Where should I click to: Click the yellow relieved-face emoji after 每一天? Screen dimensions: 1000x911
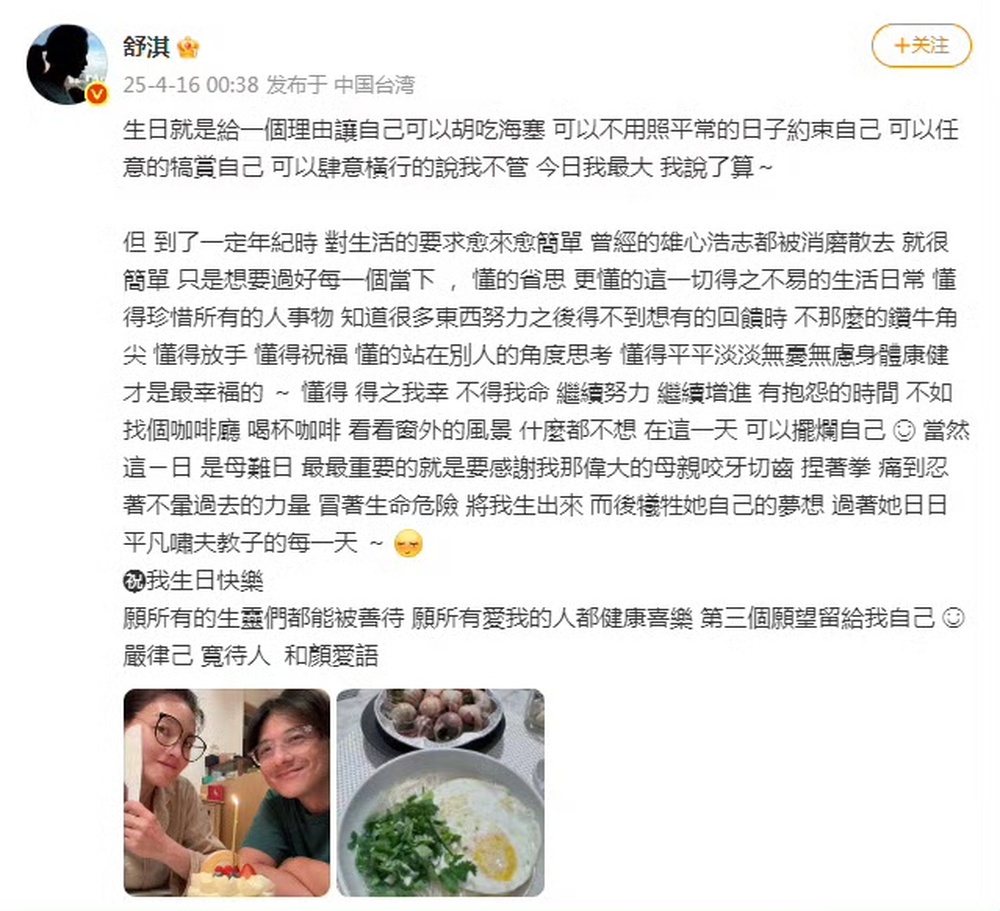(409, 544)
